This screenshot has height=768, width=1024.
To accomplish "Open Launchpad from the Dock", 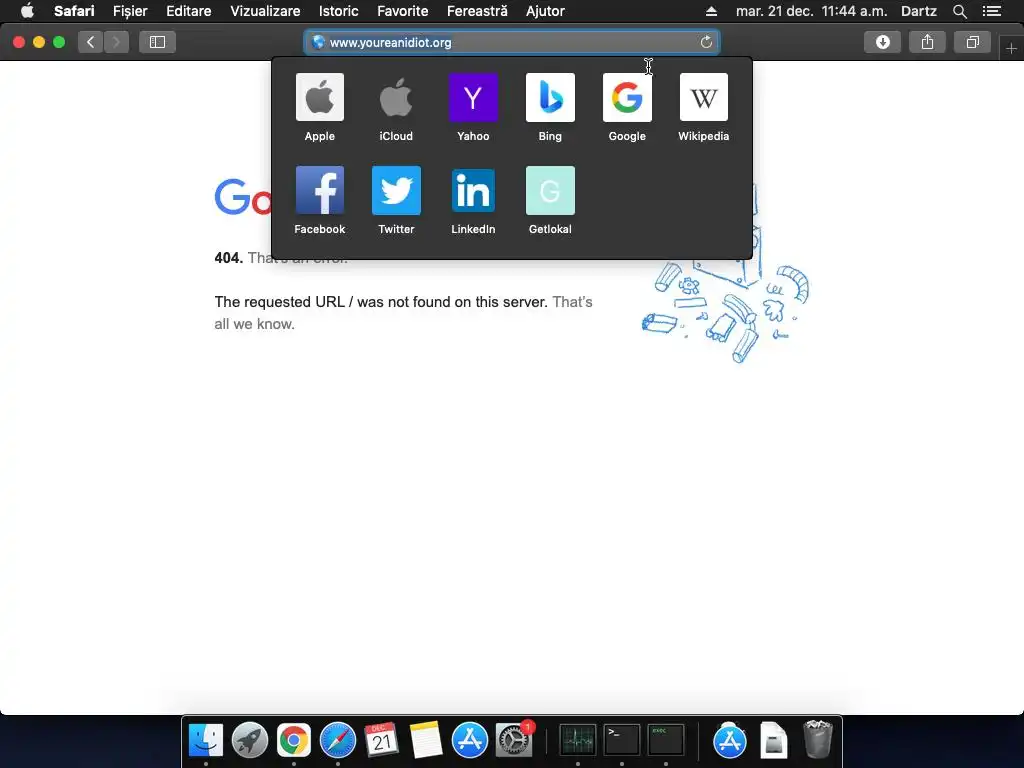I will 249,741.
